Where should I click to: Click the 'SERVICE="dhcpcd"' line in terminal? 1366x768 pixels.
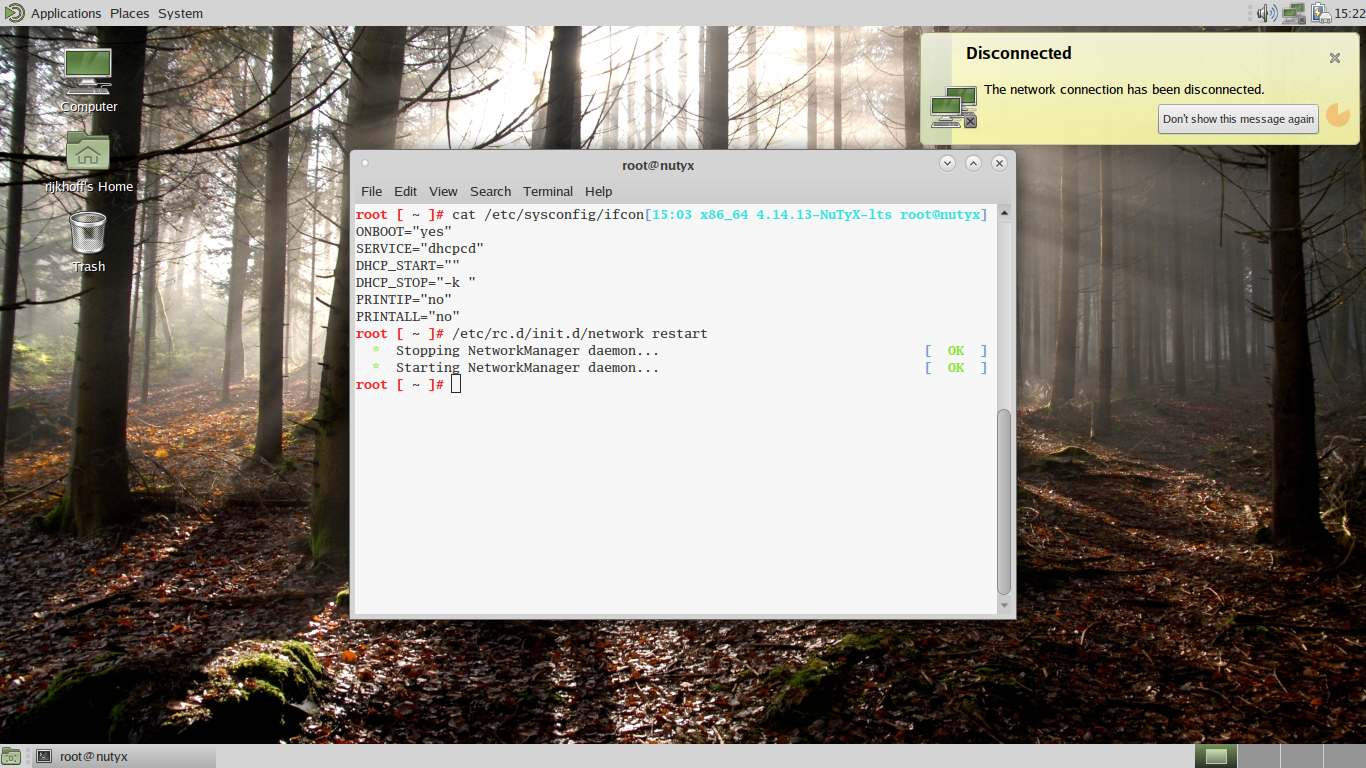click(420, 248)
